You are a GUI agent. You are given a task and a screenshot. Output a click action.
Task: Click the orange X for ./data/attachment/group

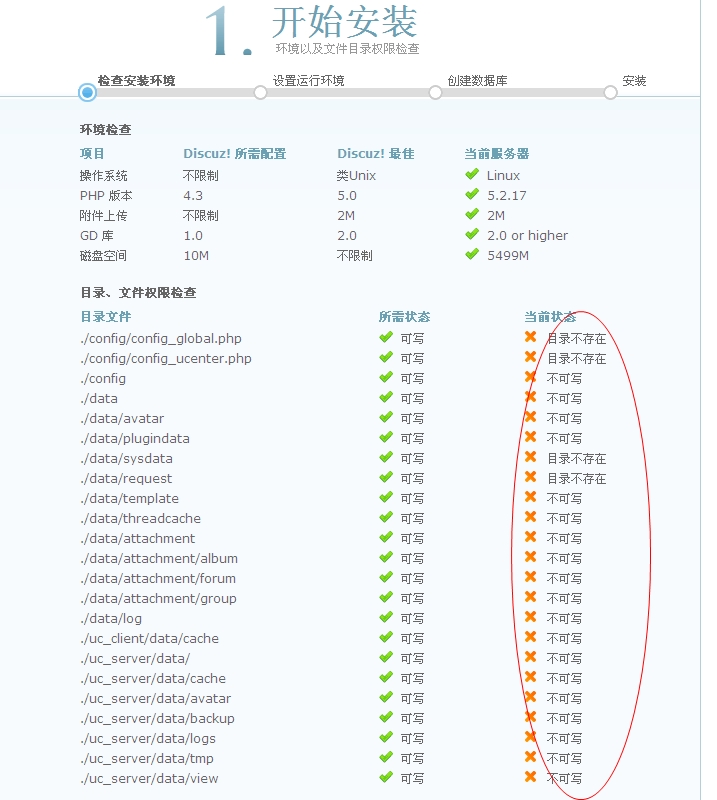[531, 597]
